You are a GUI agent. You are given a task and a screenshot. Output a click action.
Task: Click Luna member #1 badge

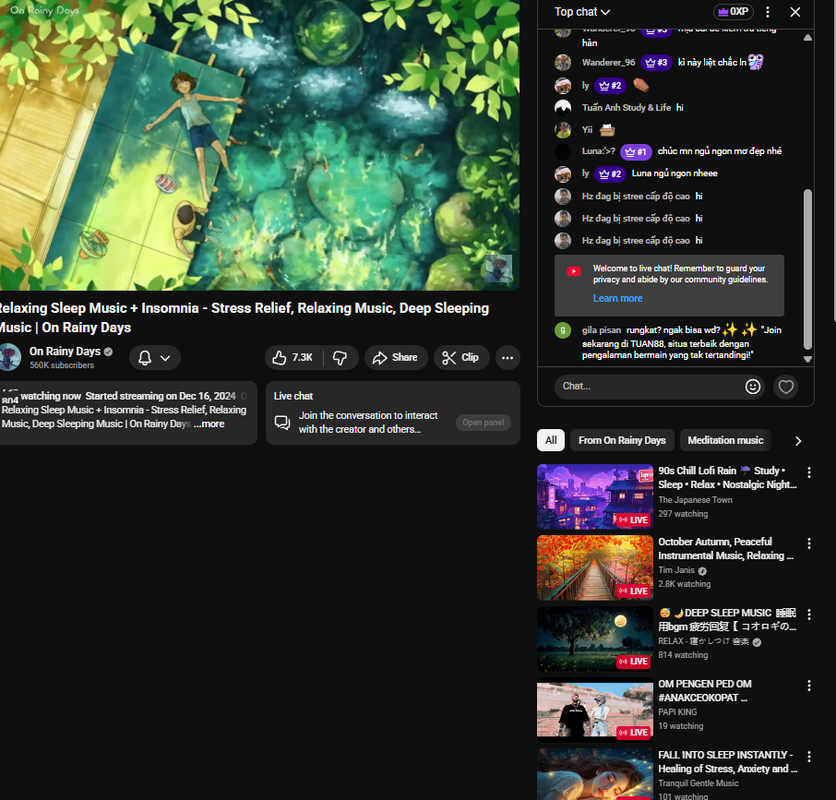(x=636, y=152)
